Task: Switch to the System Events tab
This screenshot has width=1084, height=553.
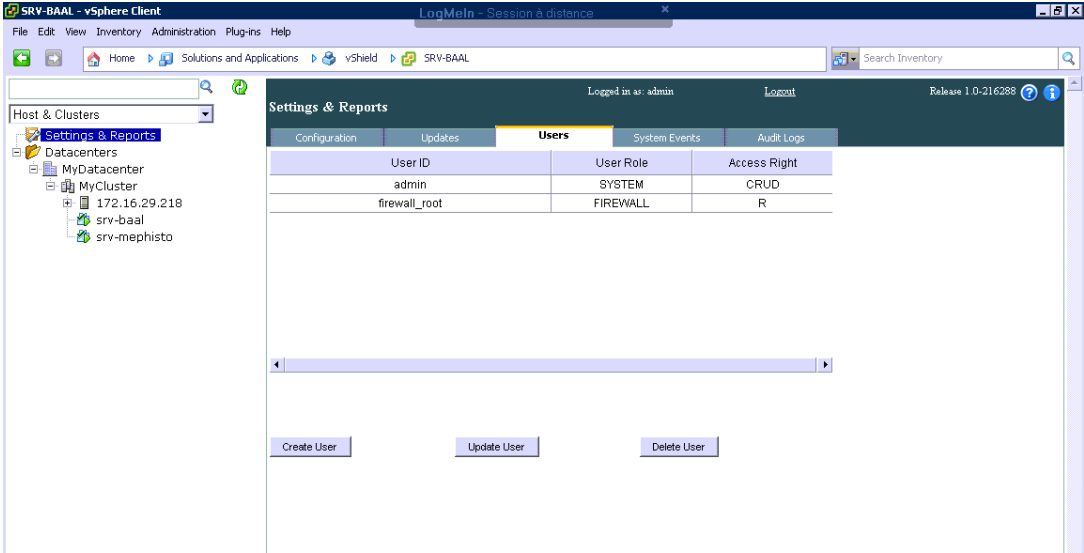Action: pyautogui.click(x=666, y=138)
